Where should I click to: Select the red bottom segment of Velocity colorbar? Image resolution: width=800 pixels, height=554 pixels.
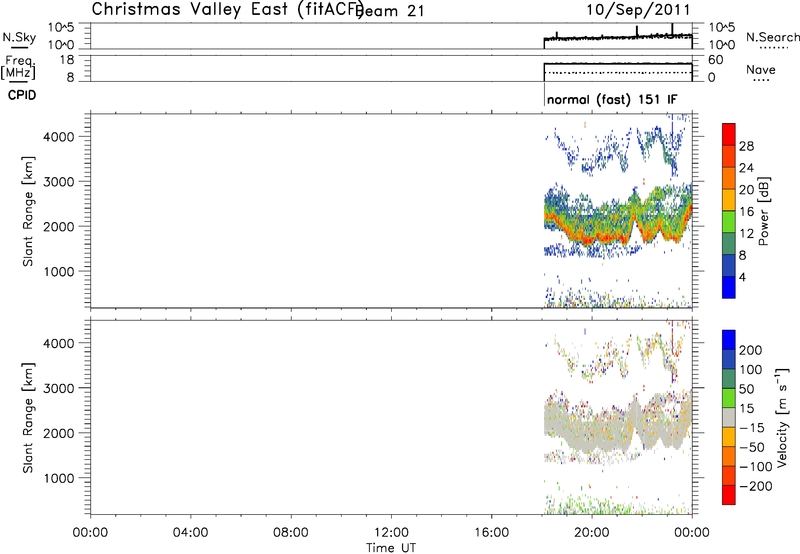729,495
